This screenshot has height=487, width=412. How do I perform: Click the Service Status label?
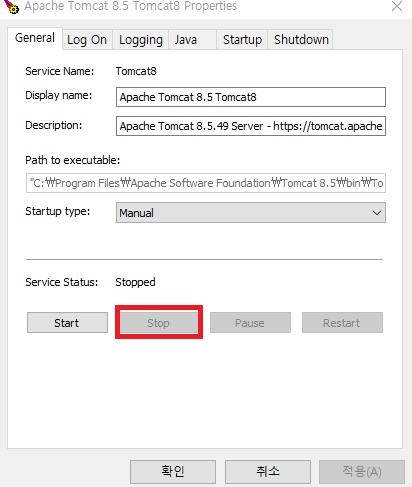[x=62, y=282]
